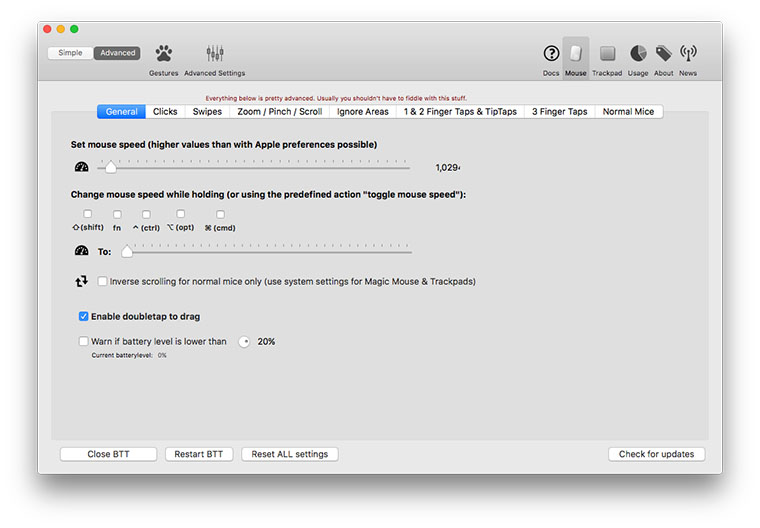This screenshot has height=528, width=760.
Task: Switch to Advanced mode
Action: tap(117, 53)
